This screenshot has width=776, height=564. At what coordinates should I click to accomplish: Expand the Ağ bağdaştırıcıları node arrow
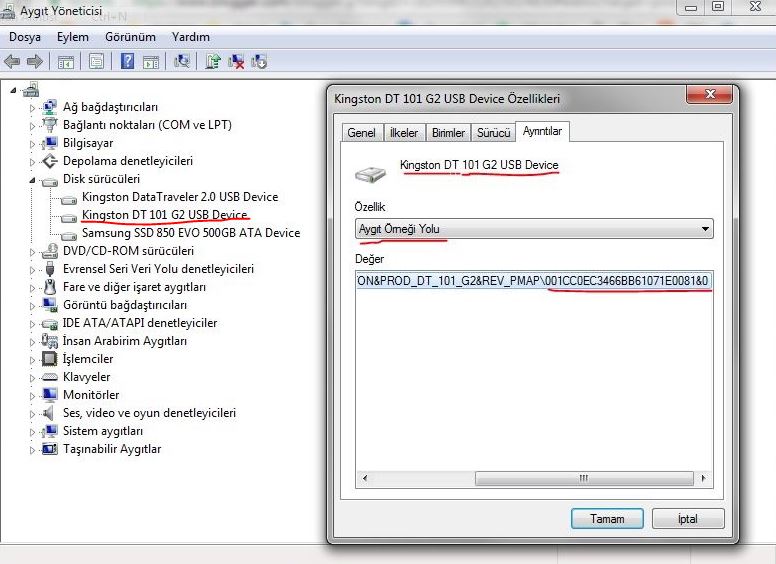(32, 108)
